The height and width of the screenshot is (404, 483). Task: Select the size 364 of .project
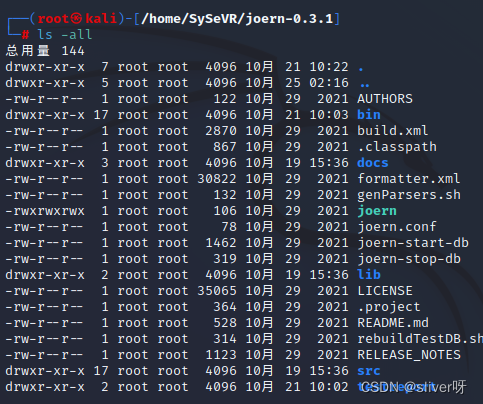click(225, 307)
